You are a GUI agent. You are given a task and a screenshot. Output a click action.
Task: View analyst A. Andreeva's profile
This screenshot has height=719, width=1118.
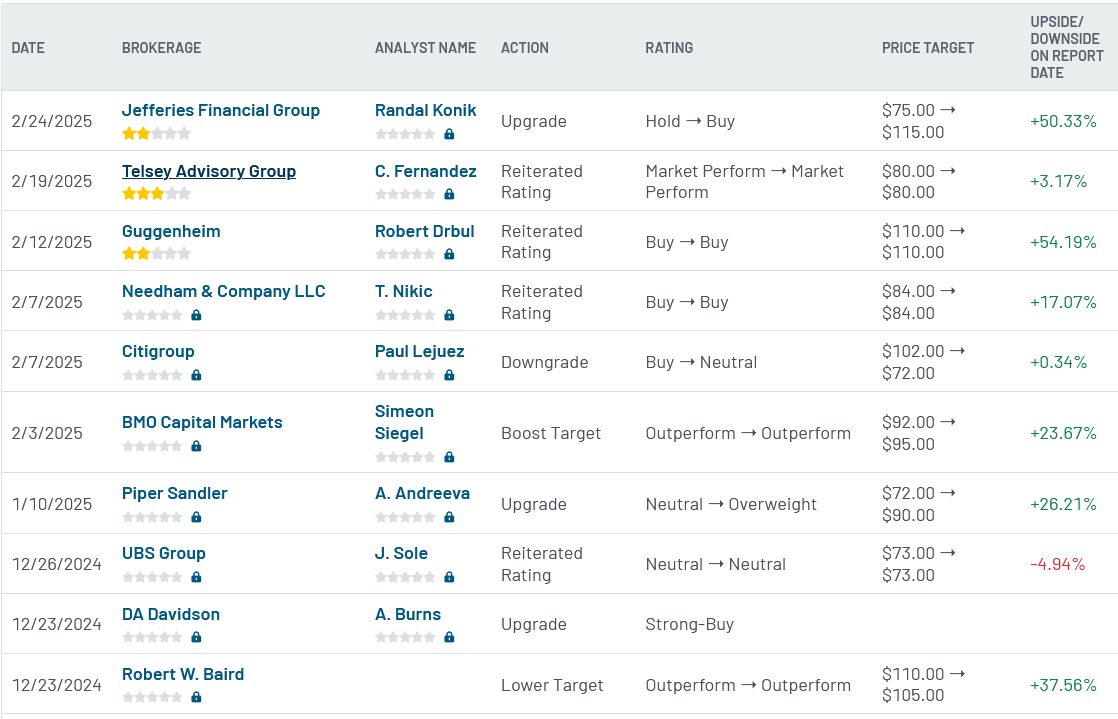click(422, 493)
